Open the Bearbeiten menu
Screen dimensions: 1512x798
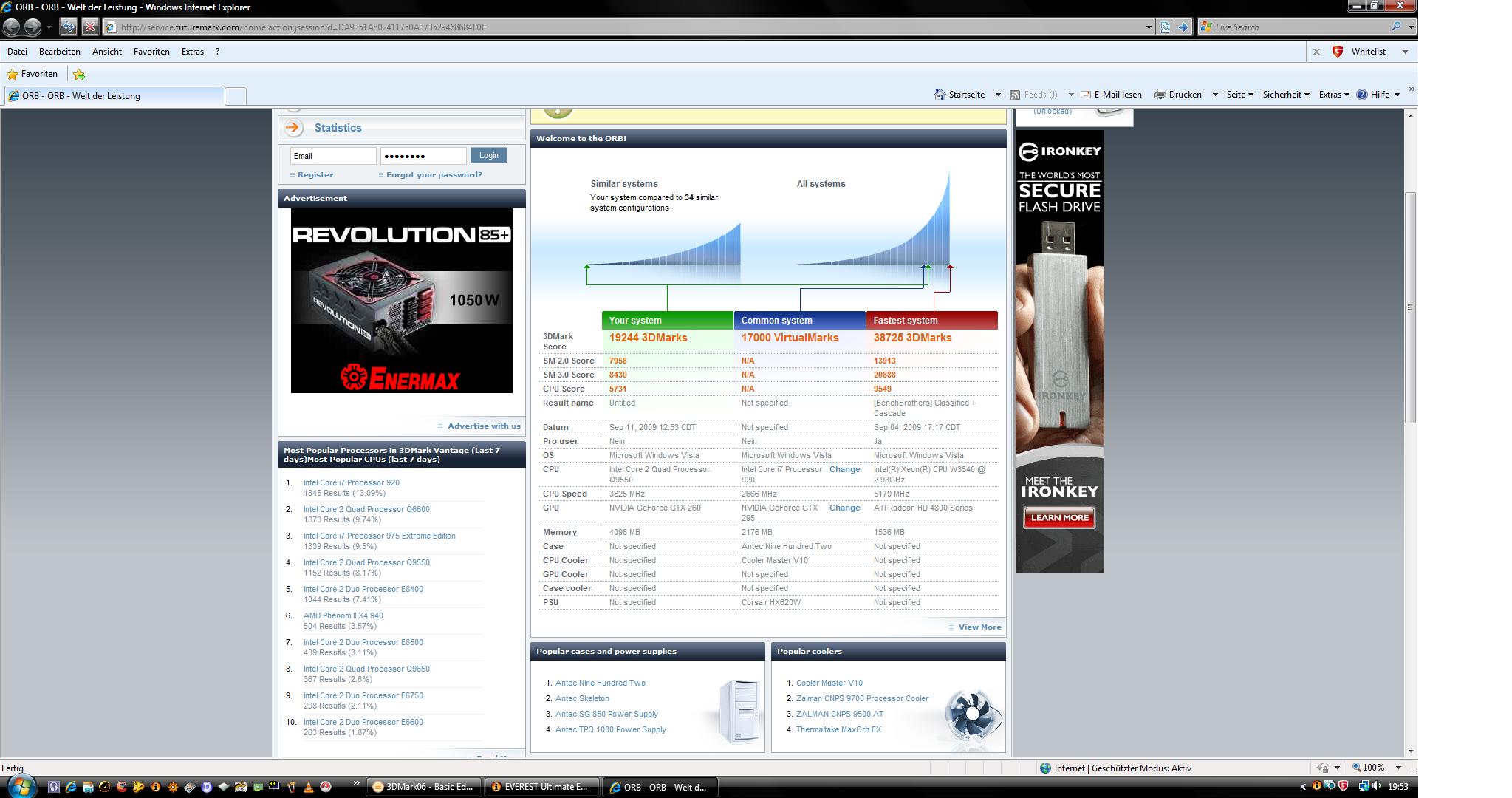60,52
